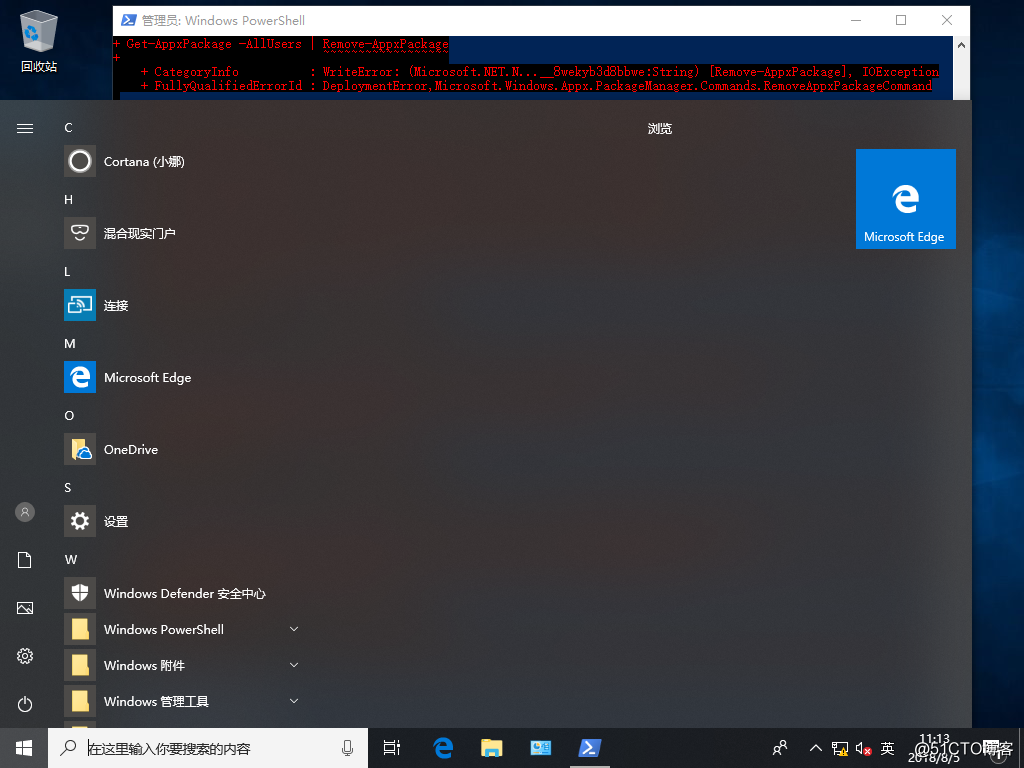The height and width of the screenshot is (768, 1024).
Task: Open Settings (设置) in the app list
Action: [183, 520]
